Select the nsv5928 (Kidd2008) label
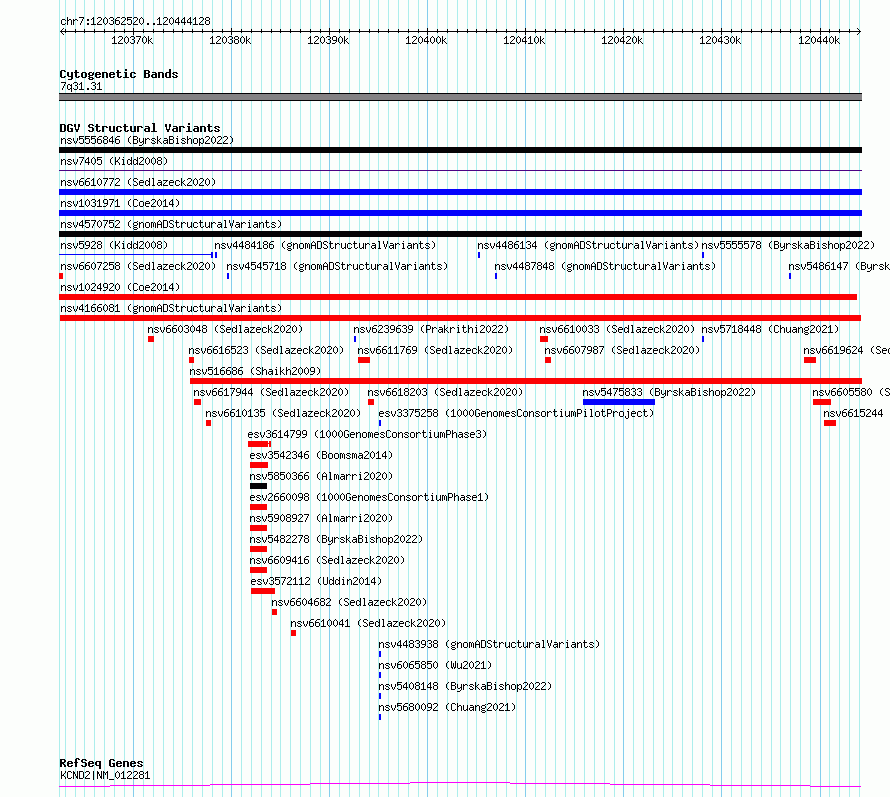The width and height of the screenshot is (890, 797). point(114,245)
